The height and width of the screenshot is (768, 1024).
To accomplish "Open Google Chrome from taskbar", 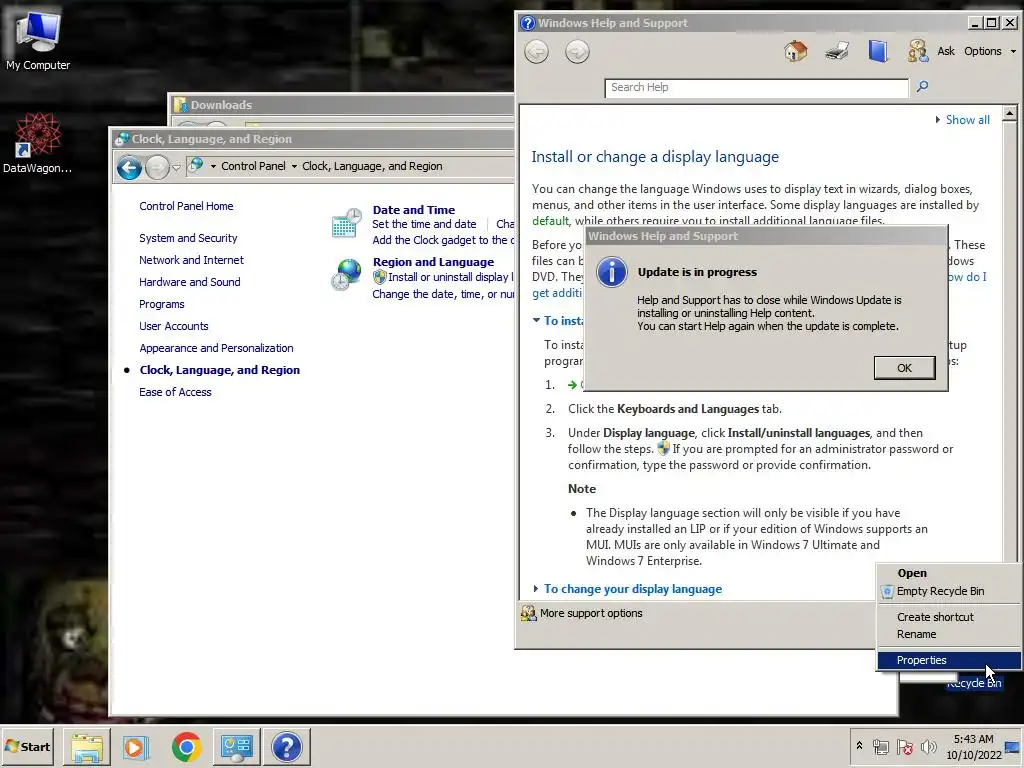I will [x=186, y=747].
